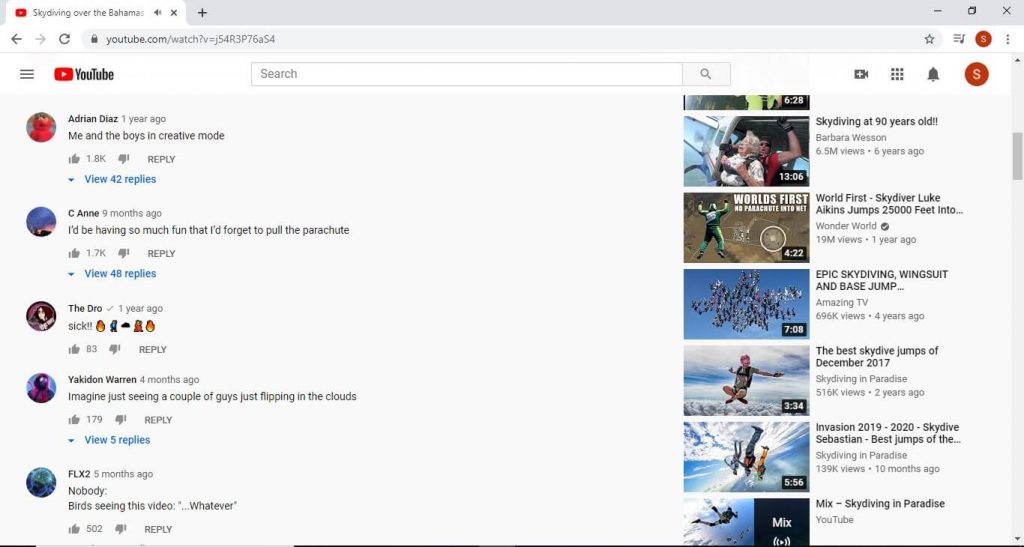Open Skydiving at 90 years old thumbnail
1024x547 pixels.
pyautogui.click(x=746, y=151)
